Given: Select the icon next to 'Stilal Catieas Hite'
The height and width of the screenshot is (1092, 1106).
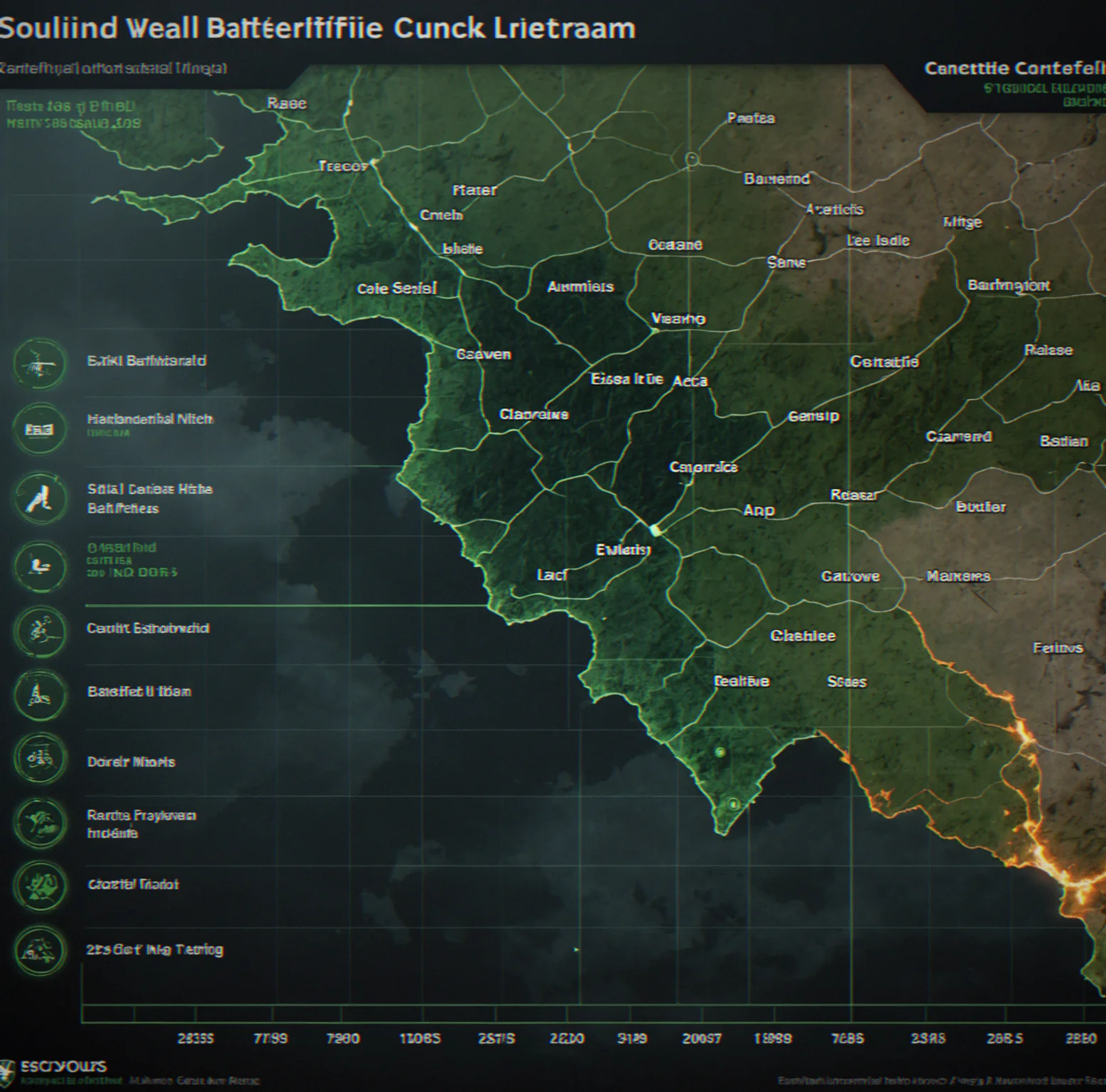Looking at the screenshot, I should pyautogui.click(x=40, y=498).
